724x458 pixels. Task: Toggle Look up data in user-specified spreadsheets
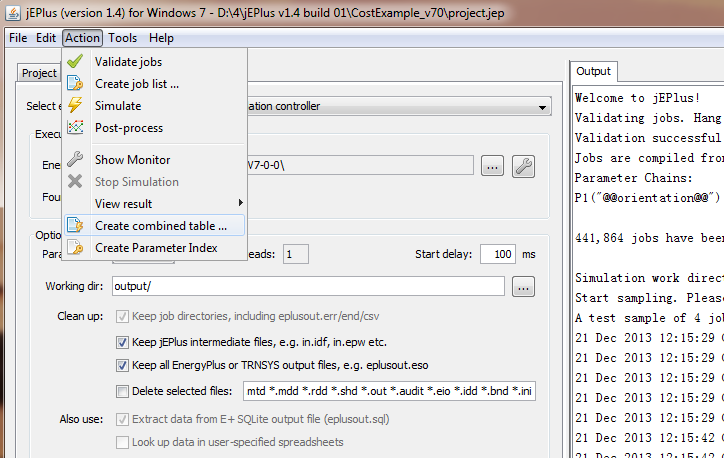pos(122,442)
